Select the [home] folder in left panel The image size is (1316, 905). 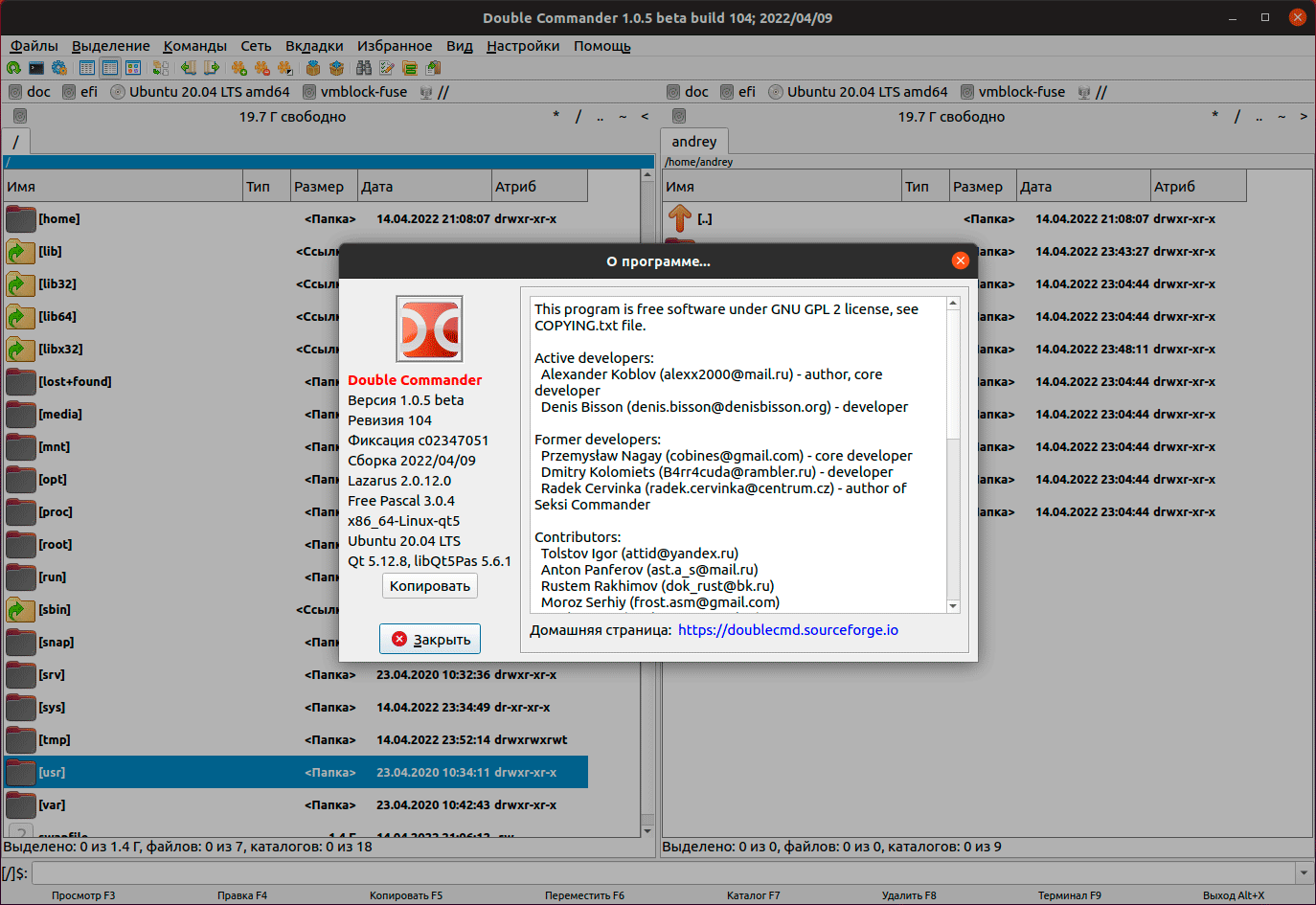click(x=296, y=219)
